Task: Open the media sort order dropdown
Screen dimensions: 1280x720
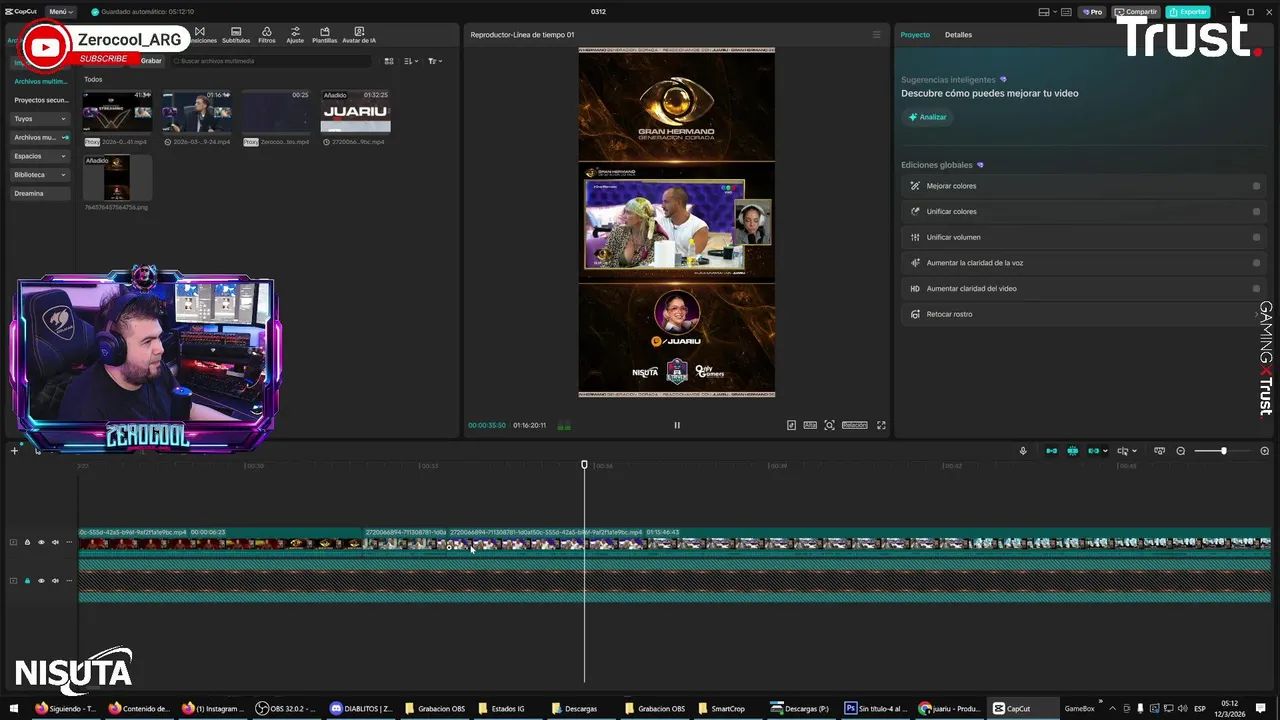Action: pos(411,61)
